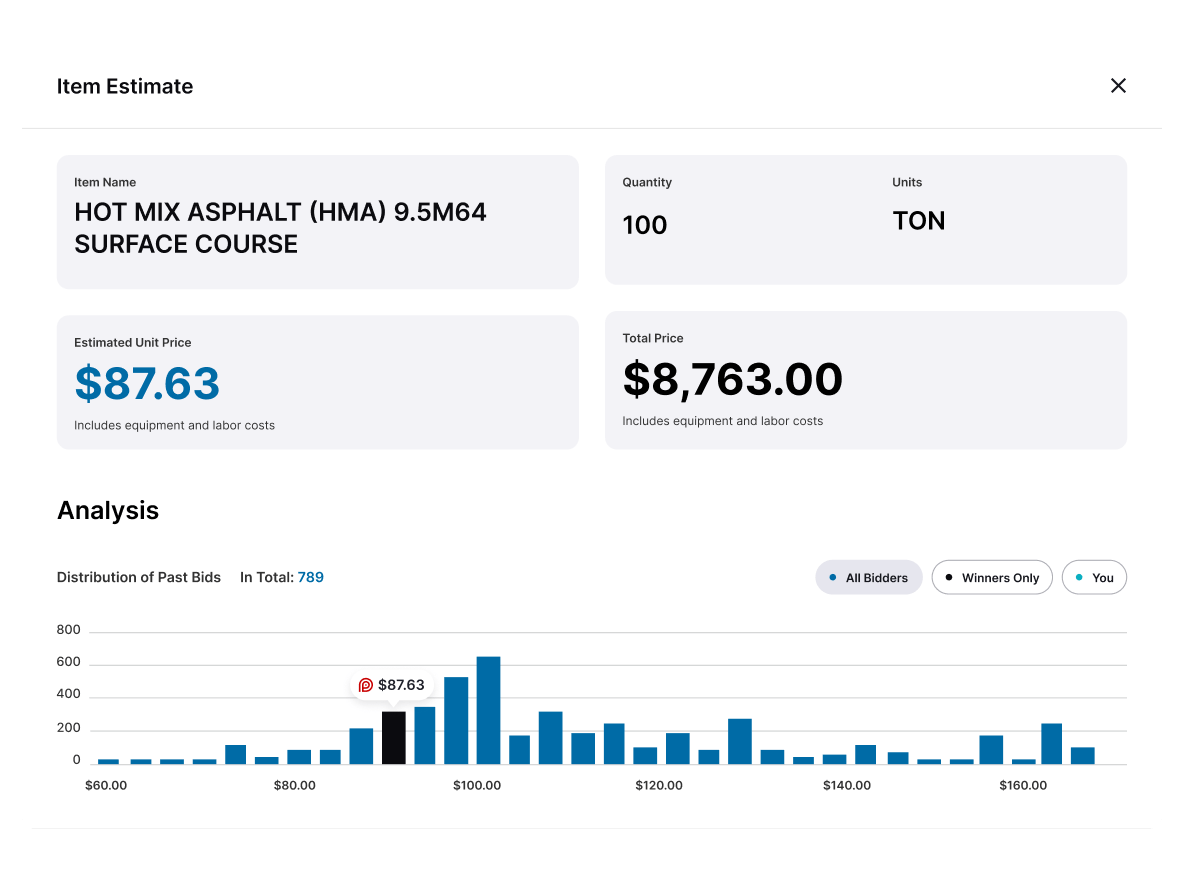This screenshot has height=872, width=1184.
Task: Click the Total Price $8,763.00 amount
Action: tap(732, 380)
